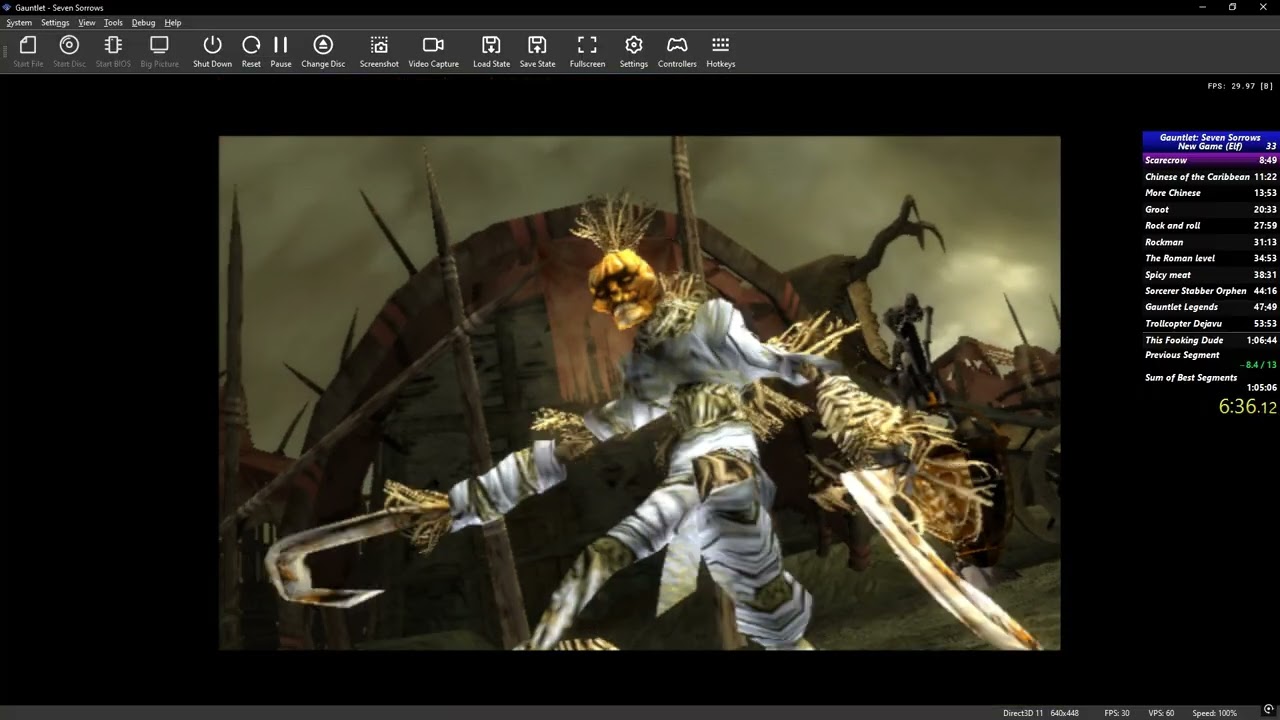Select the Chinese of the Caribbean split
The width and height of the screenshot is (1280, 720).
(x=1210, y=177)
